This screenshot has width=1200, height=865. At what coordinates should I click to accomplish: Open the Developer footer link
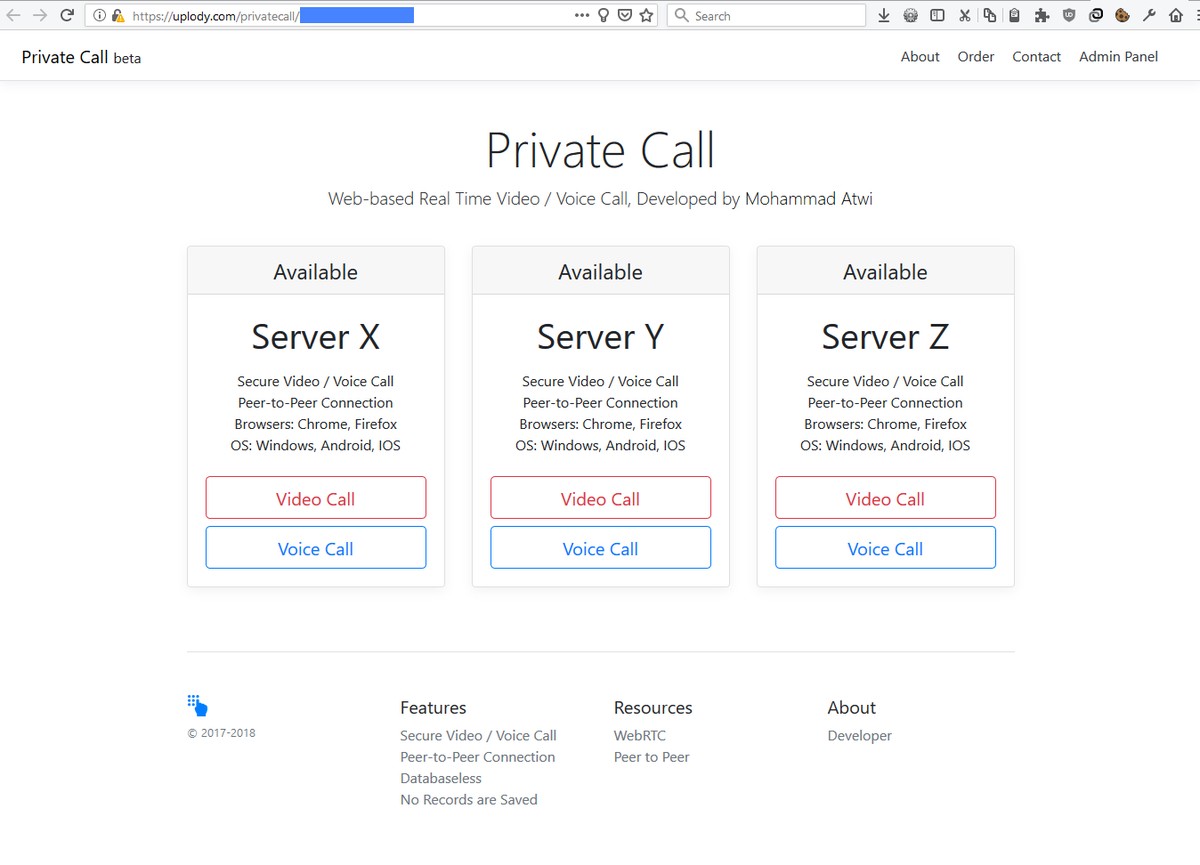pos(859,736)
